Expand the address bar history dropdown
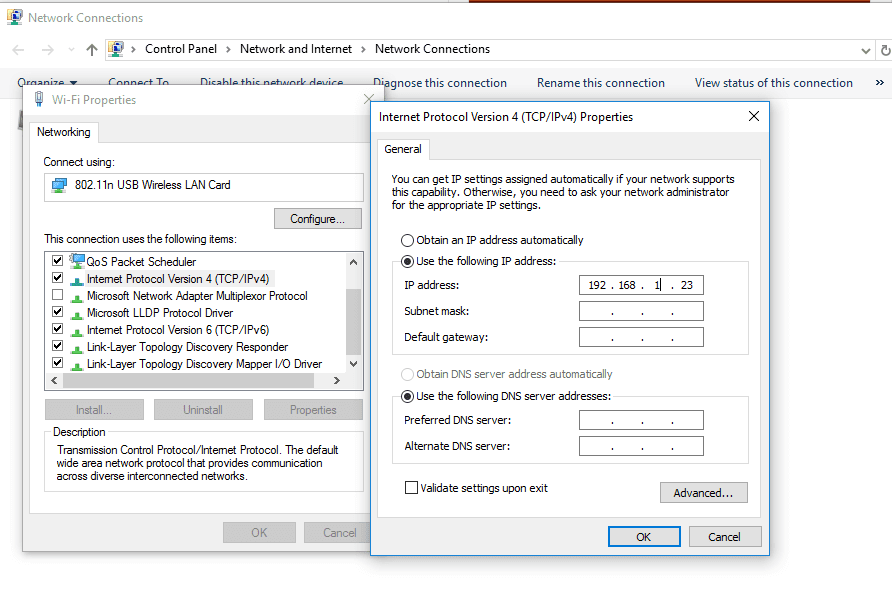892x595 pixels. tap(866, 48)
